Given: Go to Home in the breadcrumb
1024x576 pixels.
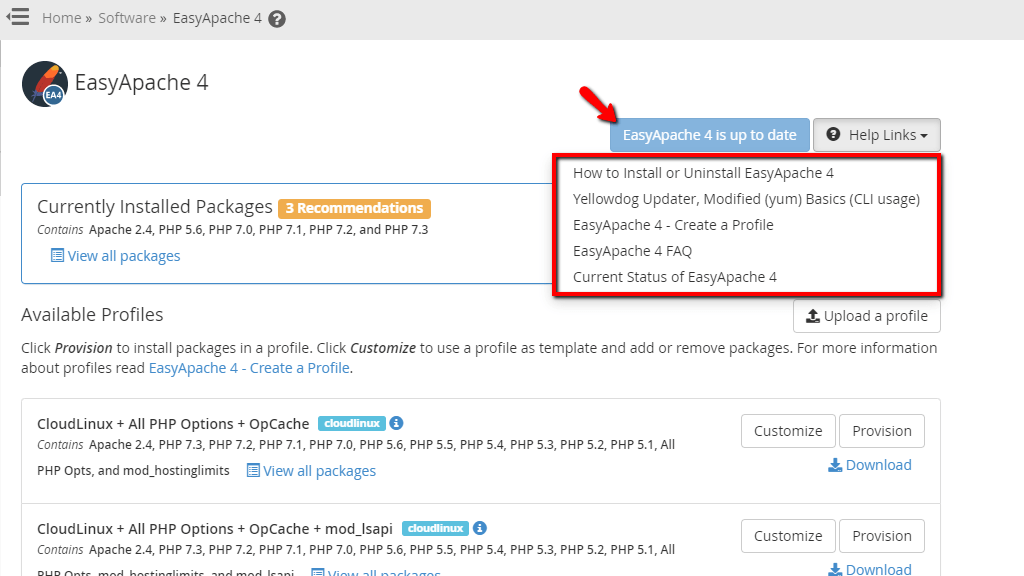Looking at the screenshot, I should coord(61,18).
